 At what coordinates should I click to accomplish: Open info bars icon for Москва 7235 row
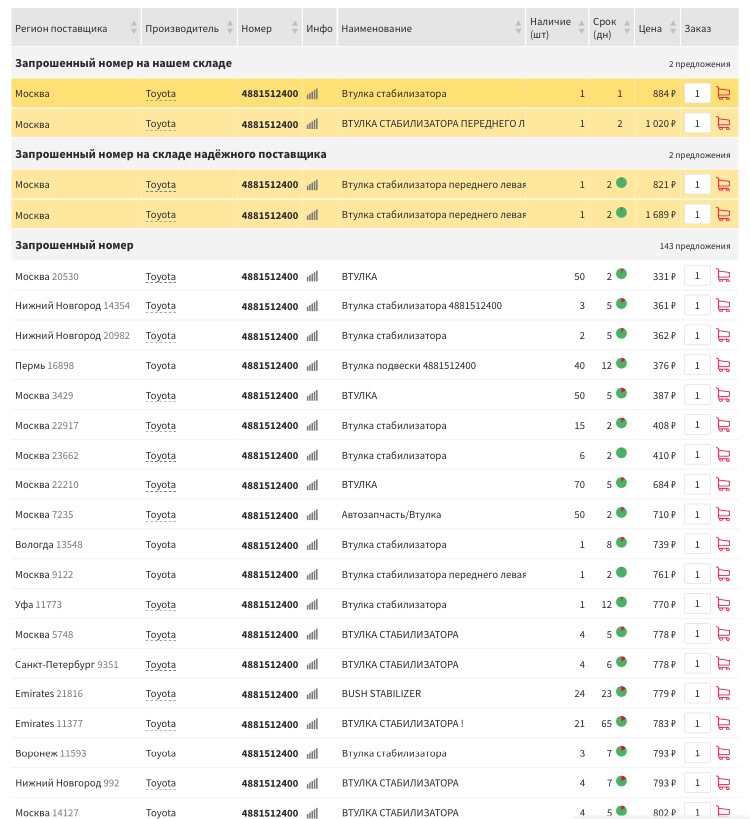(312, 515)
